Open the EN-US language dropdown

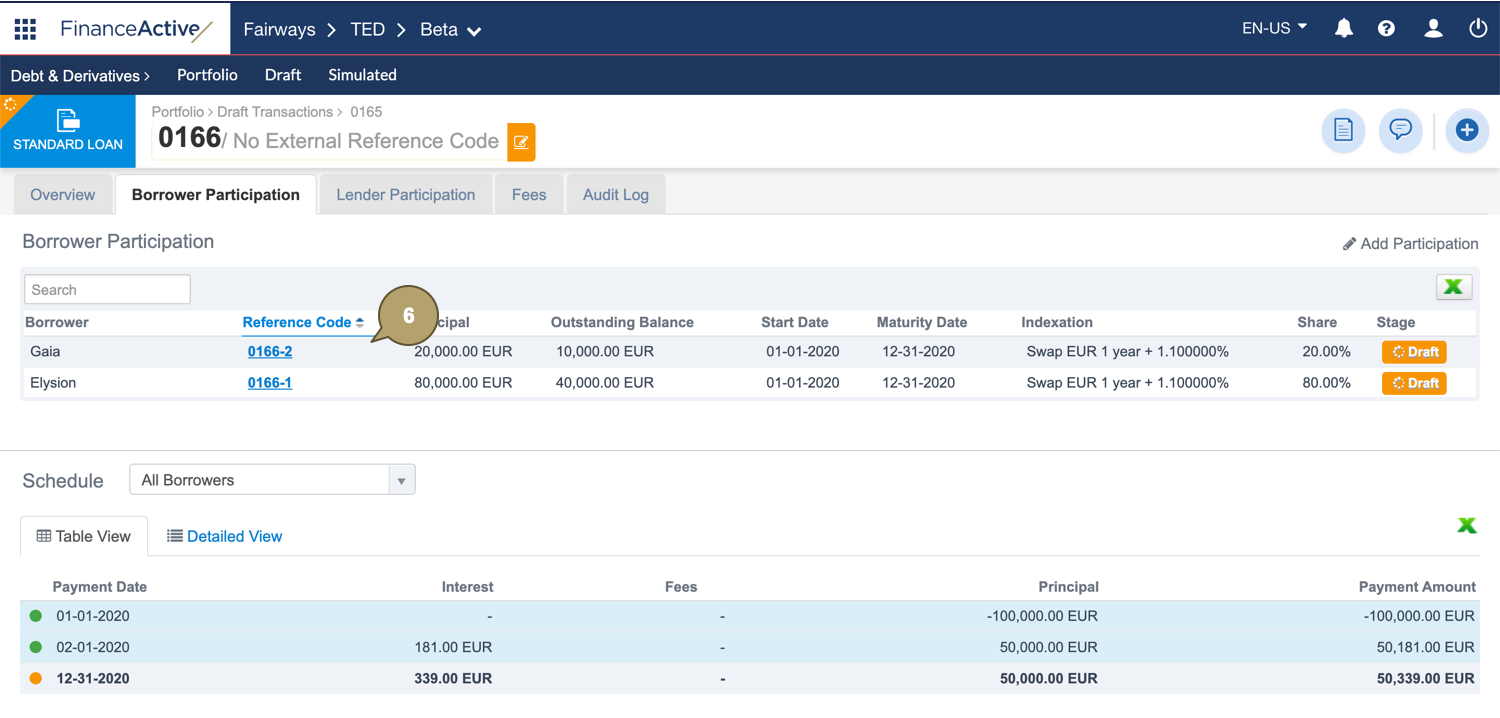pyautogui.click(x=1274, y=29)
